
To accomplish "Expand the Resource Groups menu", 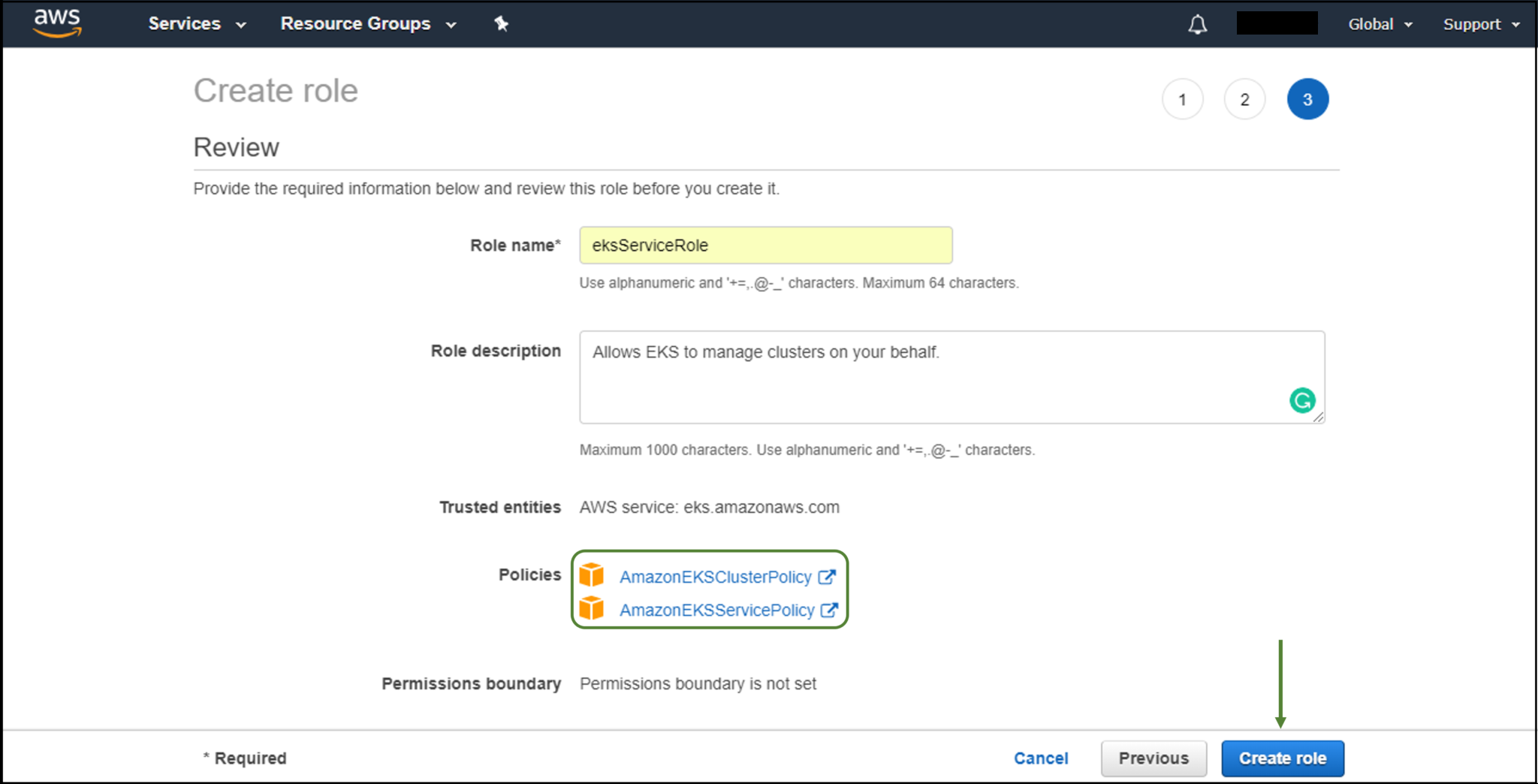I will tap(368, 24).
